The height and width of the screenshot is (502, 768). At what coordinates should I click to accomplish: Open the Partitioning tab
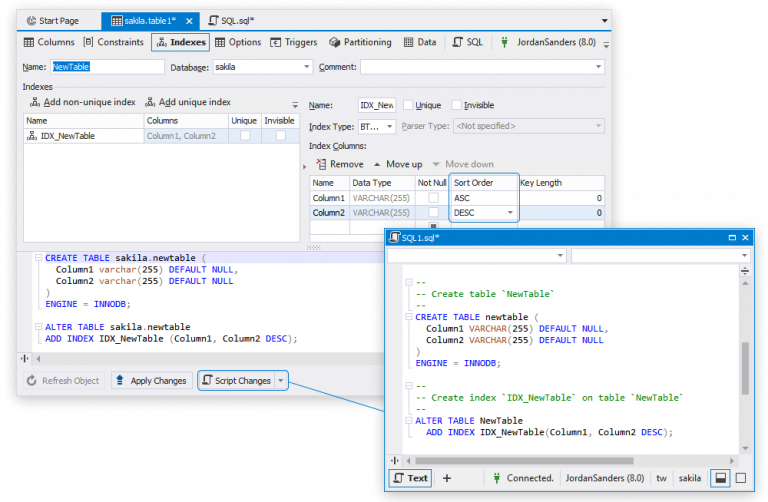360,42
